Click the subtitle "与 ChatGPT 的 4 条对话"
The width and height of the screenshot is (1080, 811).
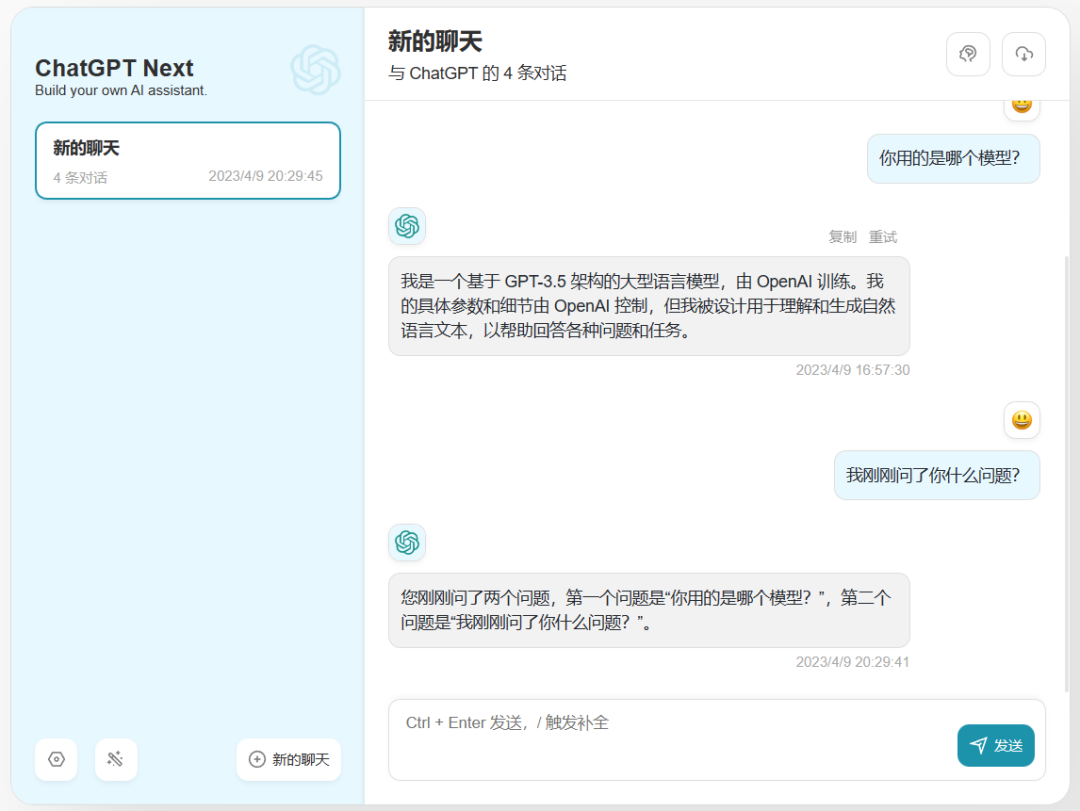[477, 73]
